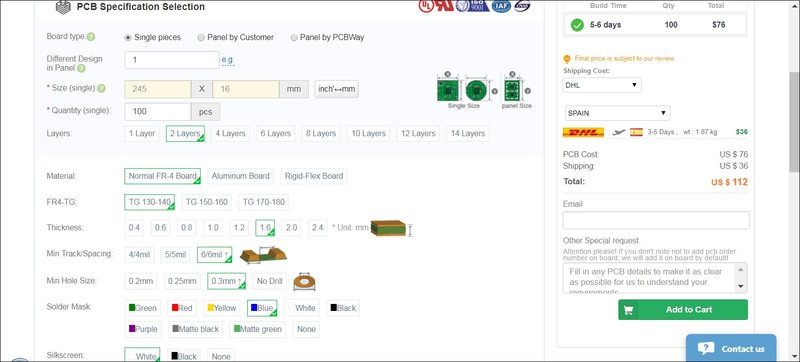Select the Panel by Customer radio button
Screen dimensions: 800x362
202,37
